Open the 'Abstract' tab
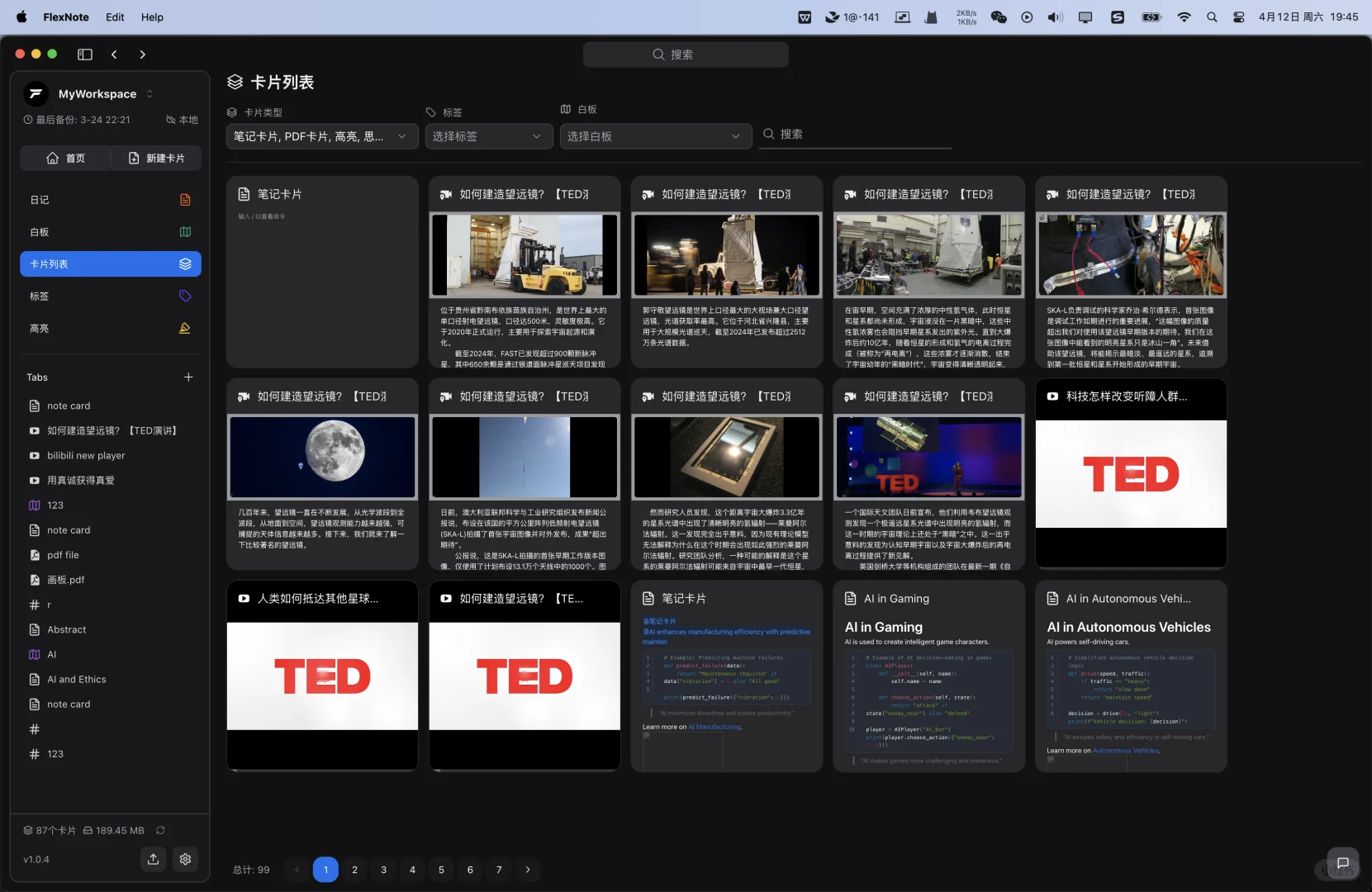The width and height of the screenshot is (1372, 892). tap(67, 629)
